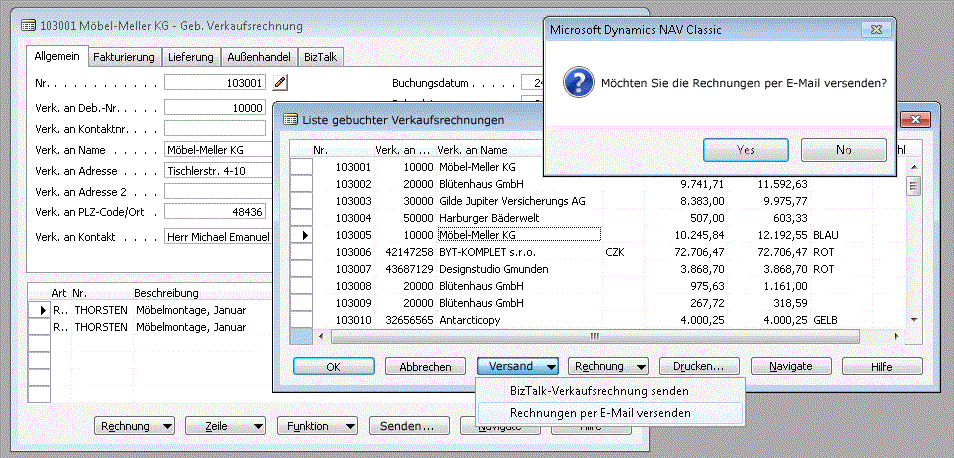
Task: Click the pencil edit icon beside Nr. field
Action: [x=279, y=82]
